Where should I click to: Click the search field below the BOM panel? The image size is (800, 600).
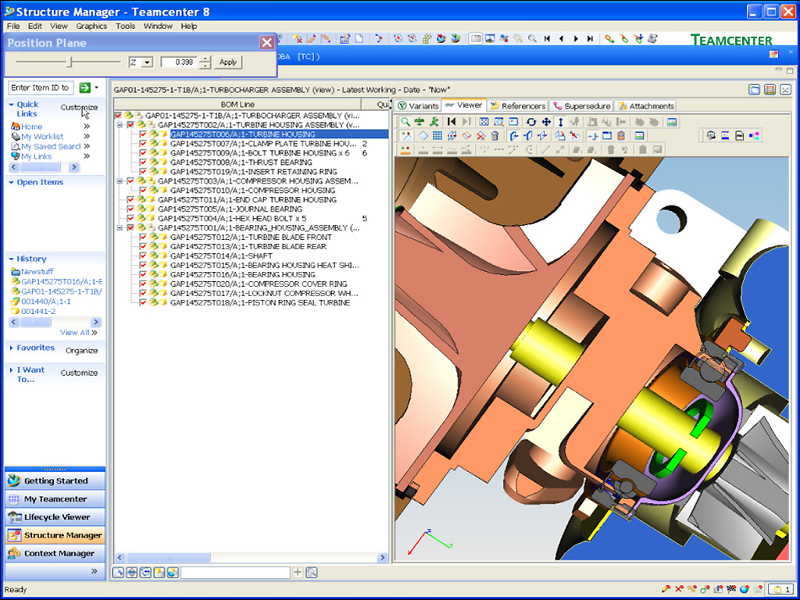(x=235, y=572)
